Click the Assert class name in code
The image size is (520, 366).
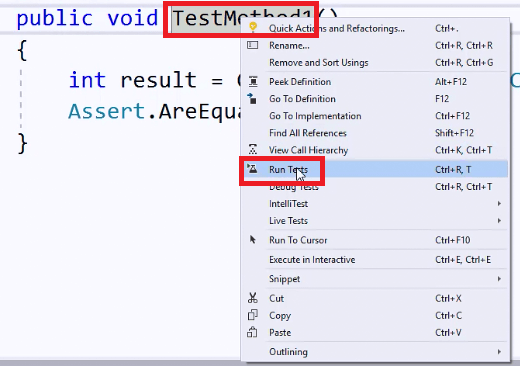(x=106, y=111)
